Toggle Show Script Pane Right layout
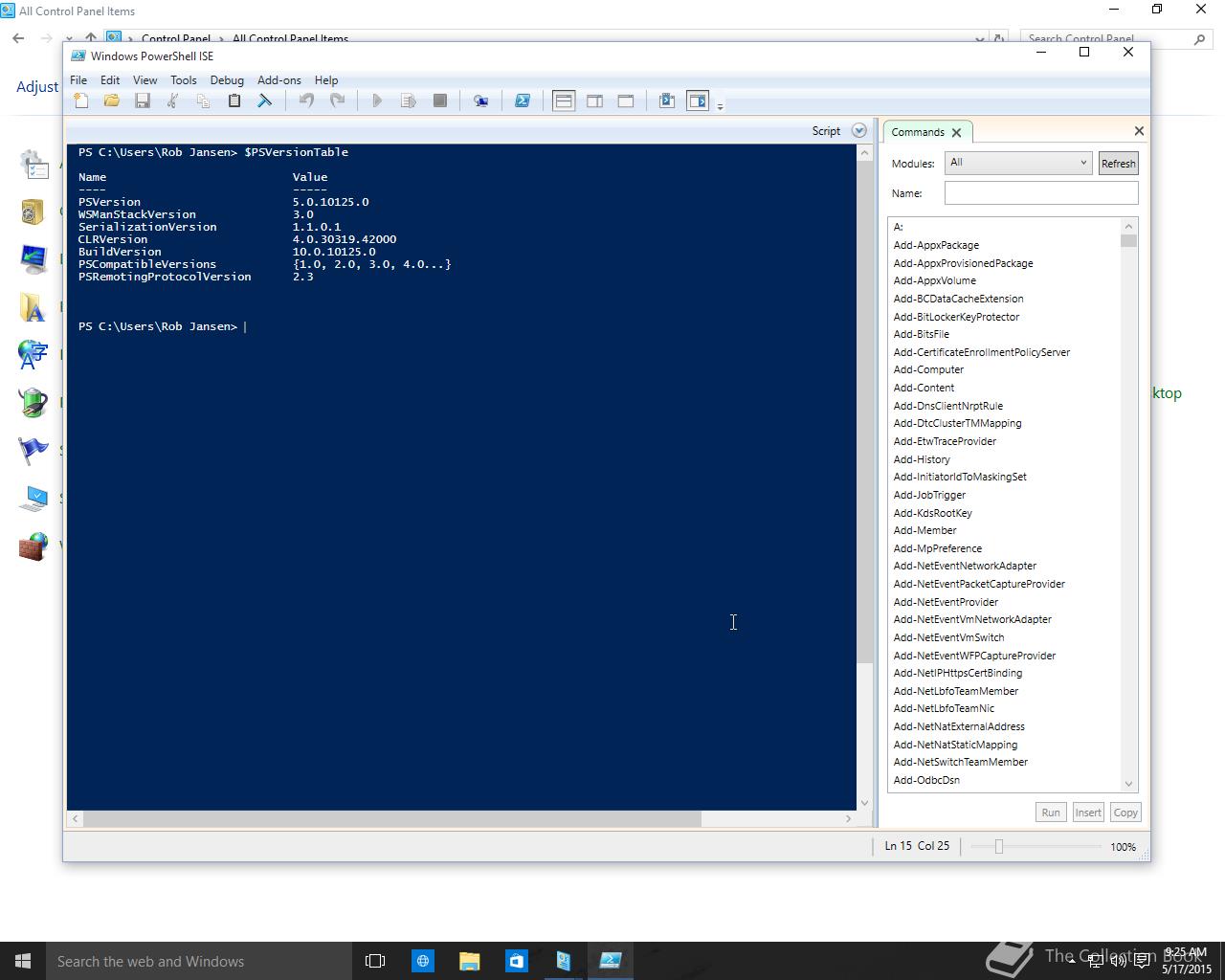This screenshot has height=980, width=1225. 594,100
